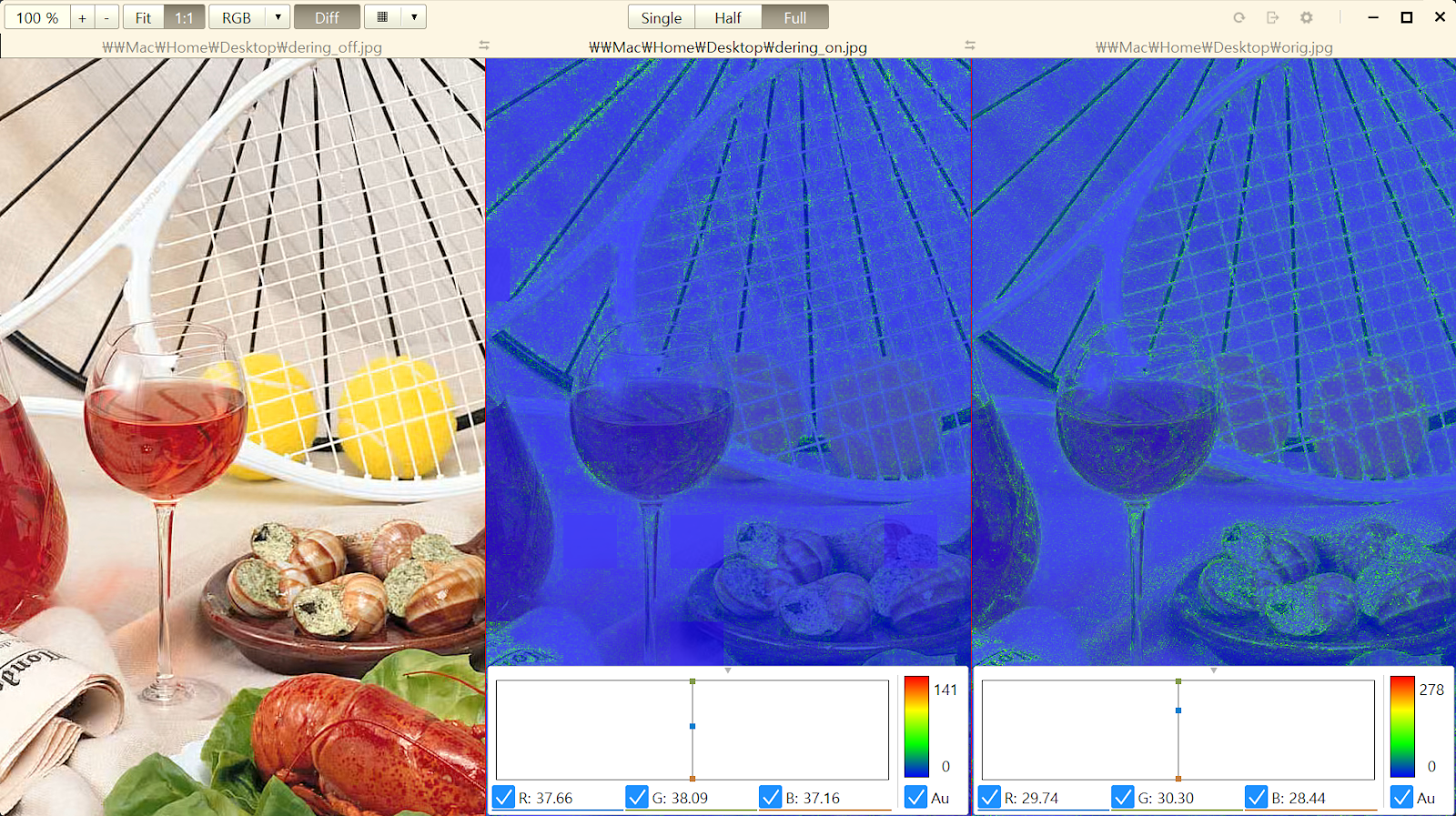Click the dering_off.jpg image panel
1456x816 pixels.
click(242, 437)
